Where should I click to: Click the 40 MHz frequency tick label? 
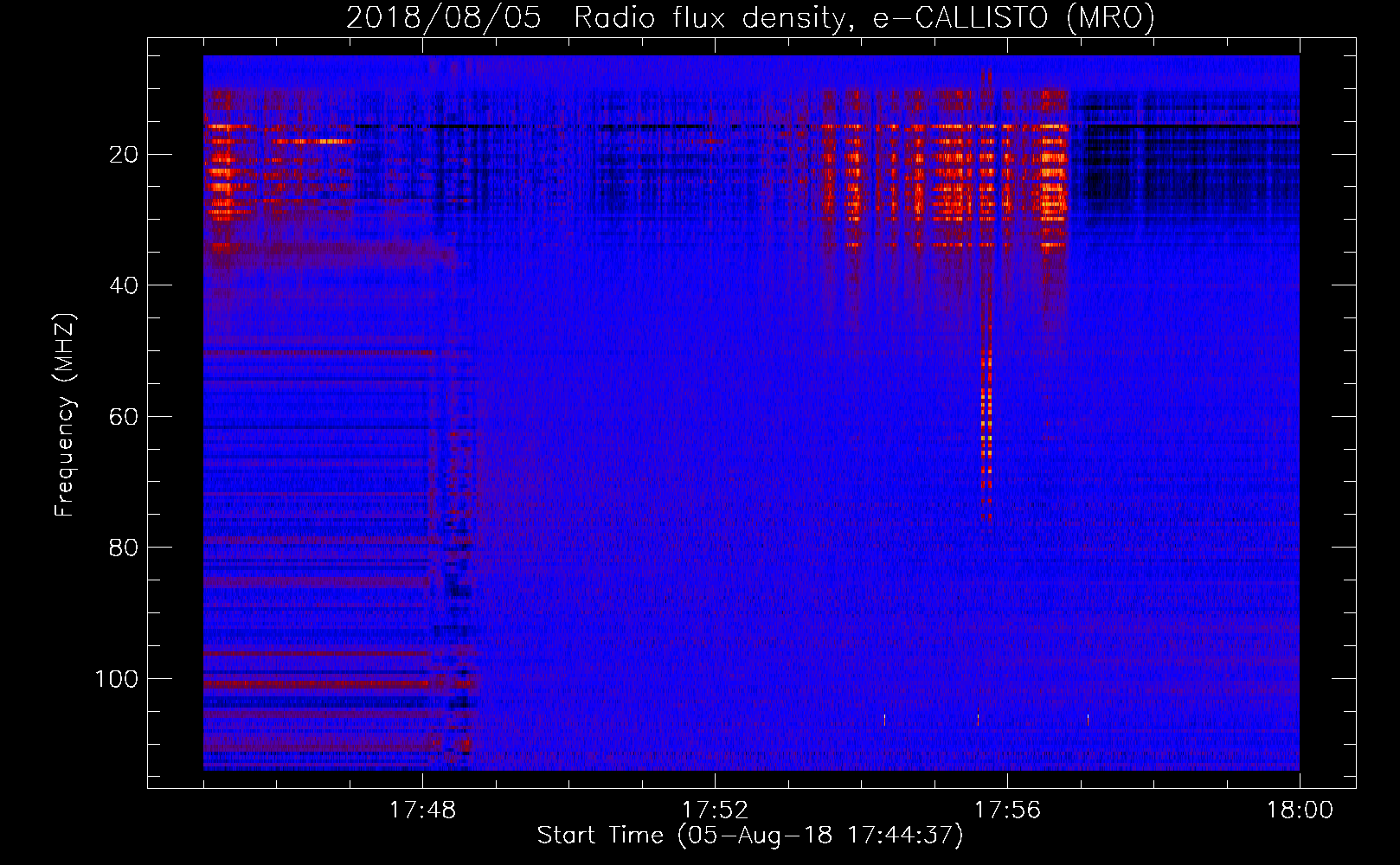(x=124, y=285)
